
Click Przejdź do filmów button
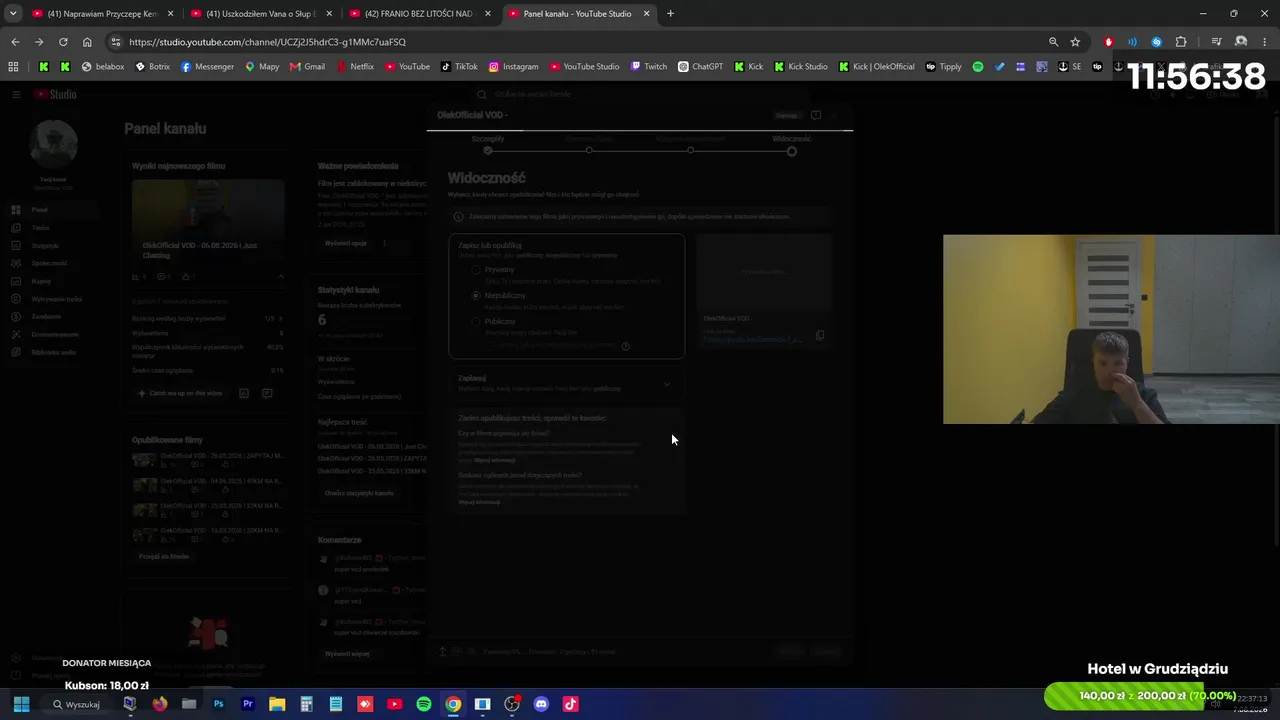coord(164,556)
